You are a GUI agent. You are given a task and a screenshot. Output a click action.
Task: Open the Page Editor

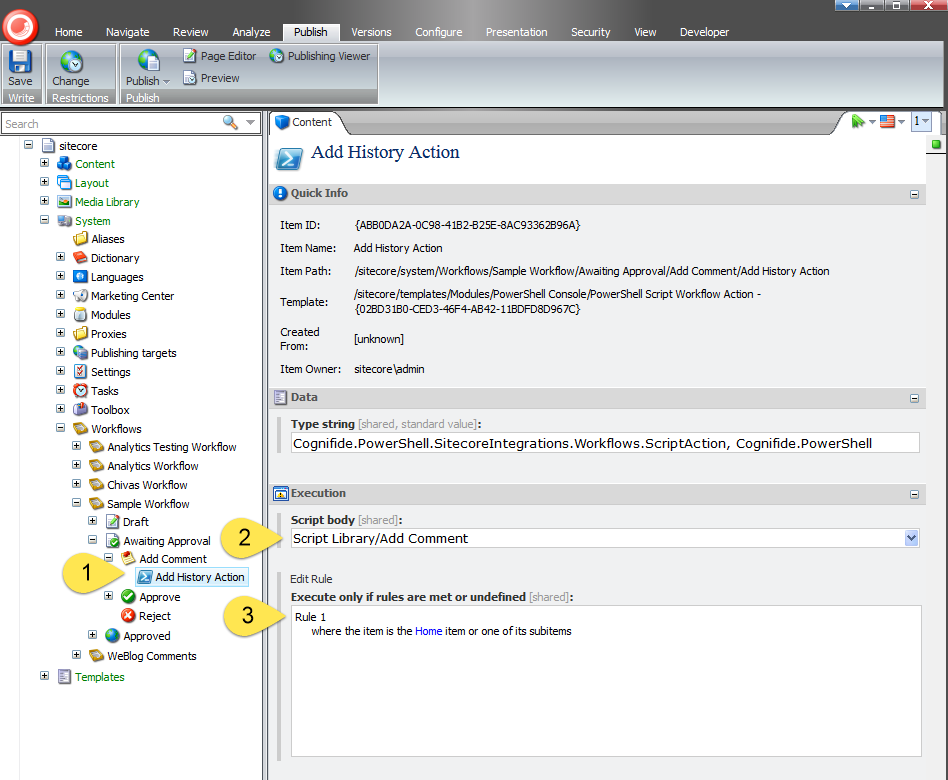pos(219,56)
